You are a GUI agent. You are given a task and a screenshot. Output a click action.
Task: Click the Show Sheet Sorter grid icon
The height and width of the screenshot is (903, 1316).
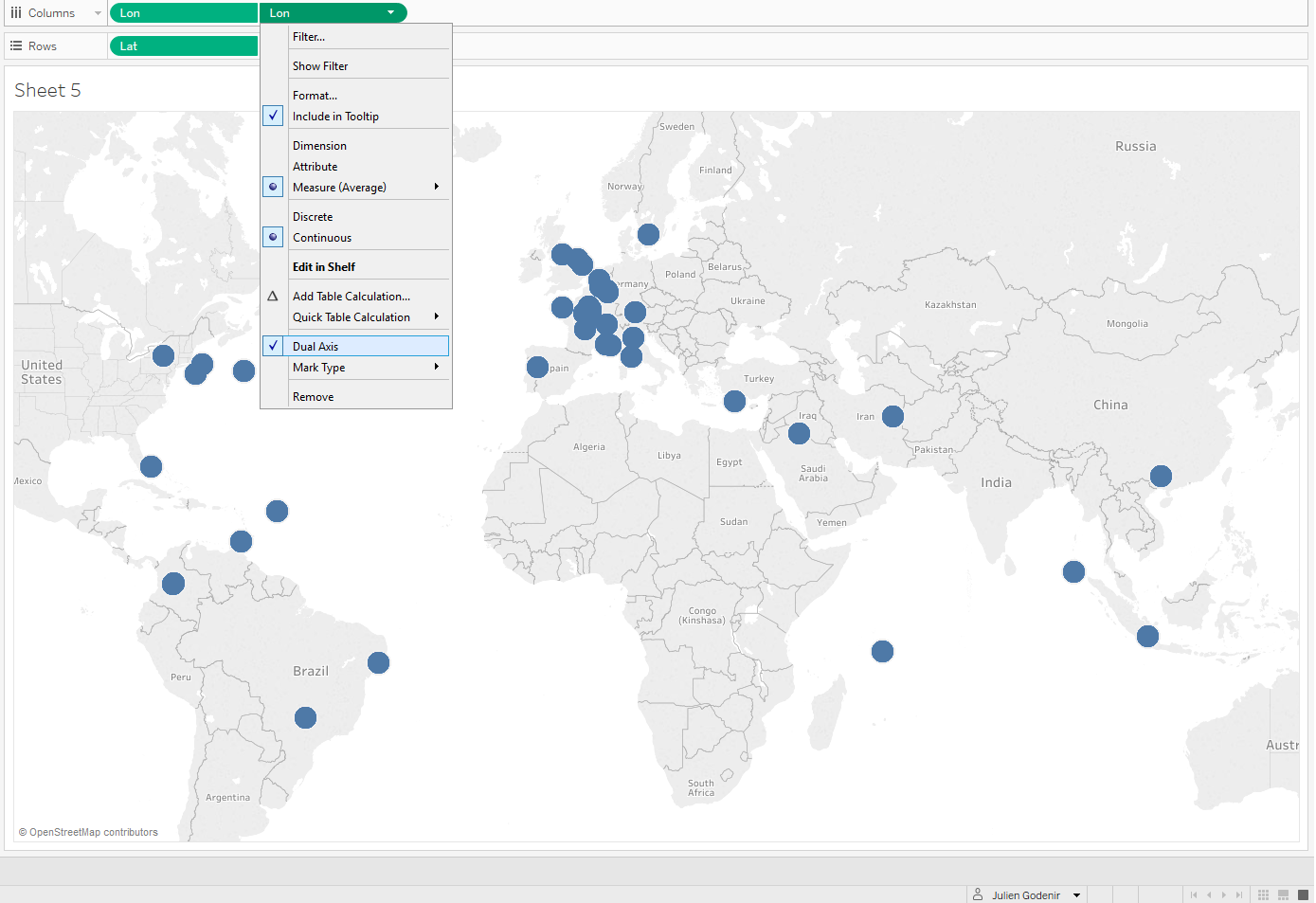pos(1263,895)
